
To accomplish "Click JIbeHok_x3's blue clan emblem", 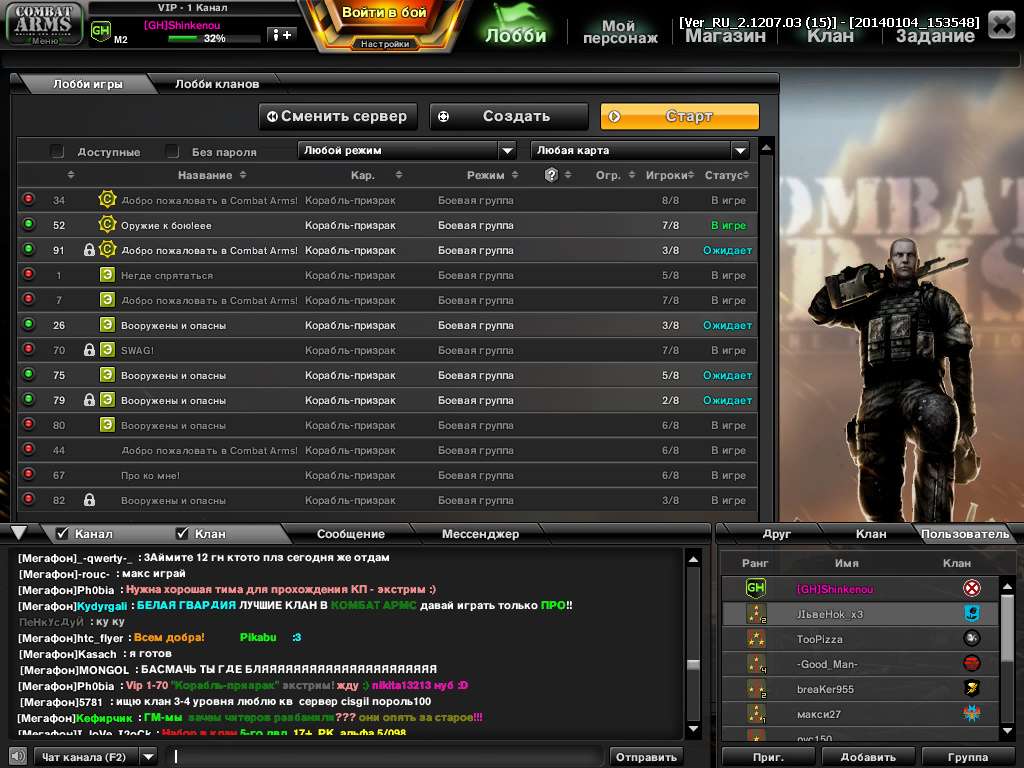I will 972,613.
